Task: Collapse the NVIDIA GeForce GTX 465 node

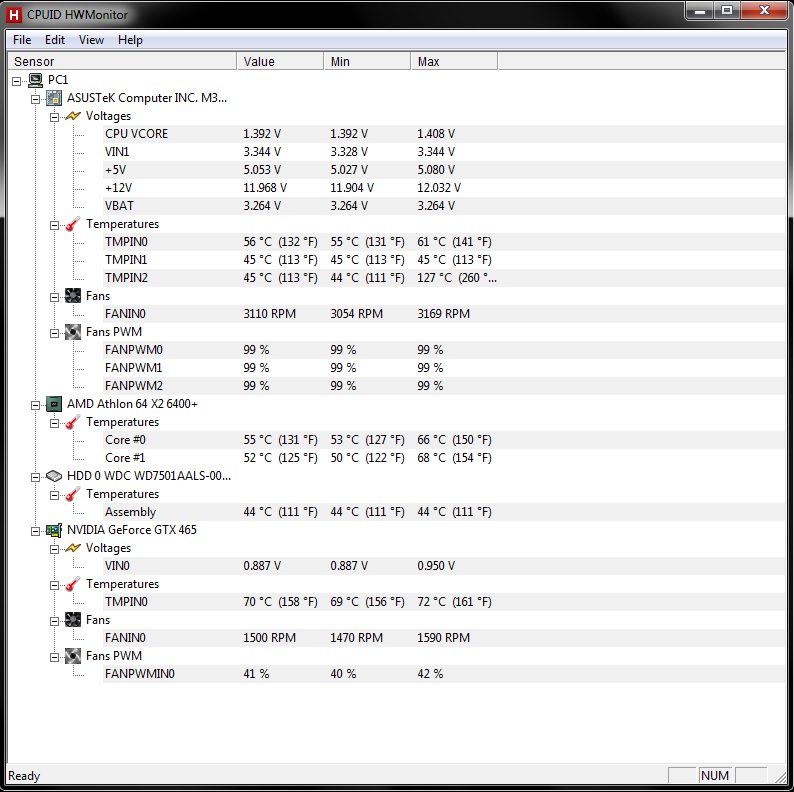Action: (x=35, y=531)
